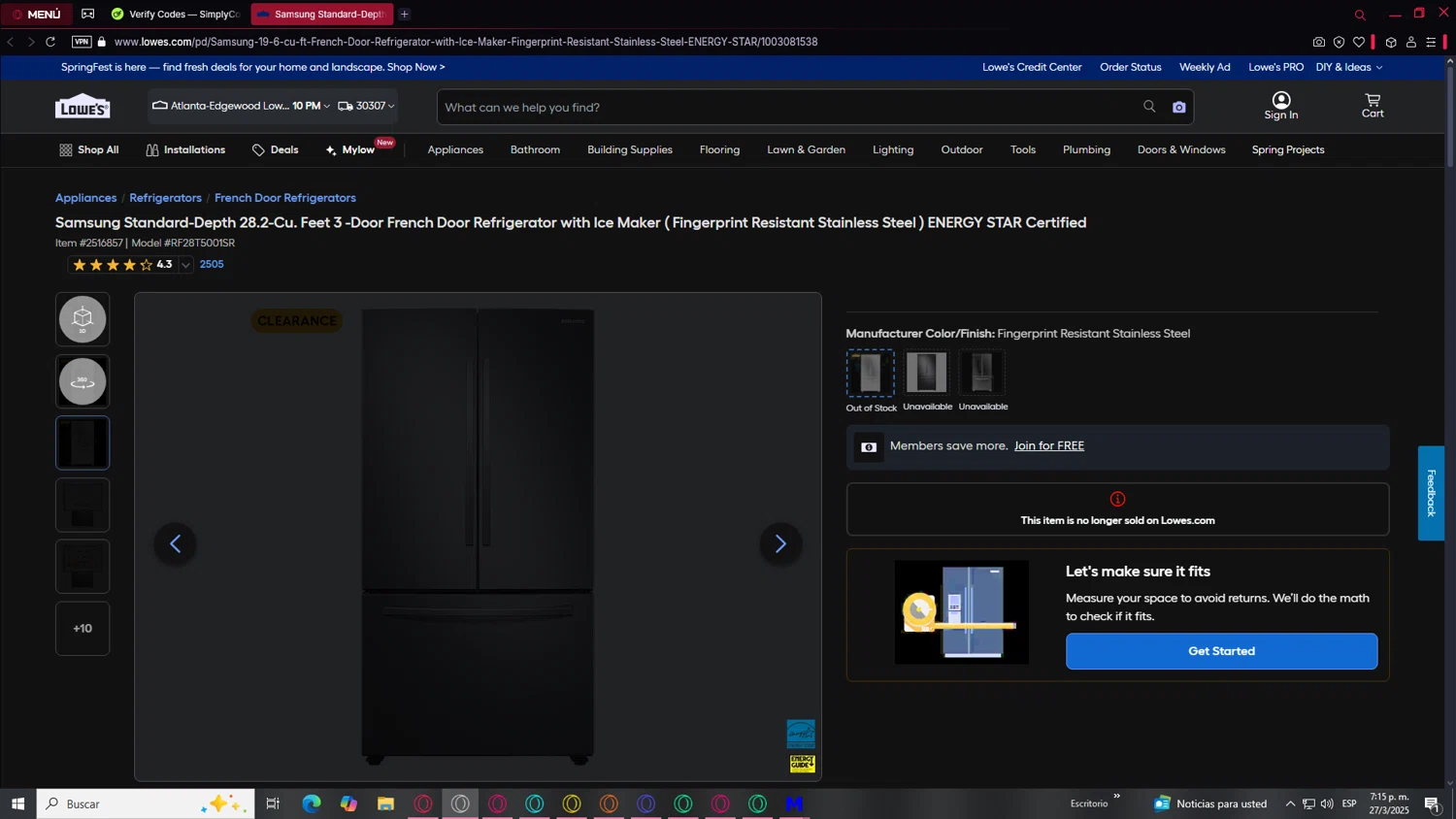This screenshot has height=819, width=1456.
Task: Open the Spring Projects navigation item
Action: click(x=1288, y=149)
